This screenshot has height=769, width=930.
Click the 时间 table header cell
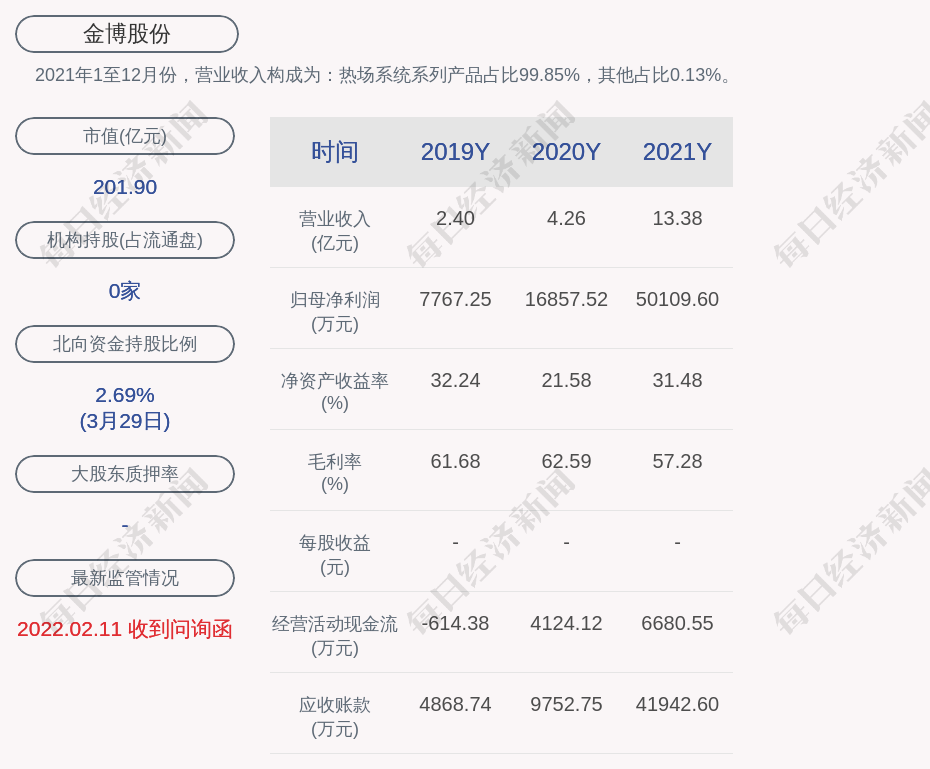pos(335,152)
